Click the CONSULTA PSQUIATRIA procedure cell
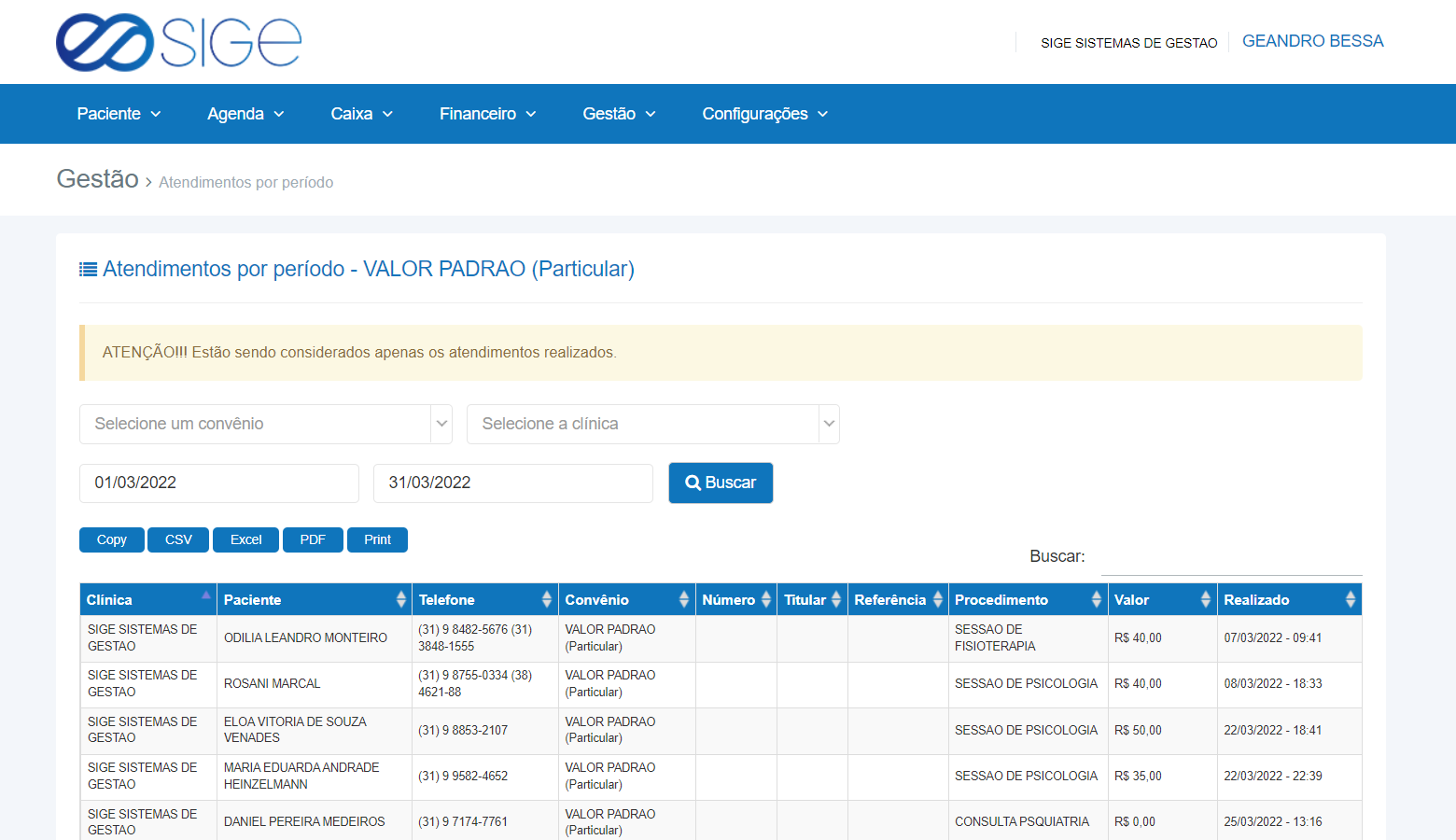Image resolution: width=1456 pixels, height=840 pixels. tap(1028, 821)
